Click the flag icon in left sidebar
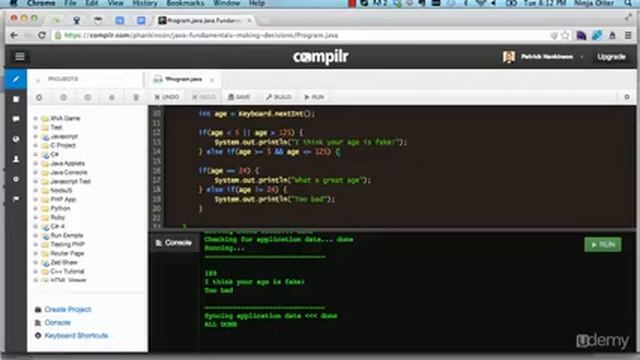 coord(16,199)
